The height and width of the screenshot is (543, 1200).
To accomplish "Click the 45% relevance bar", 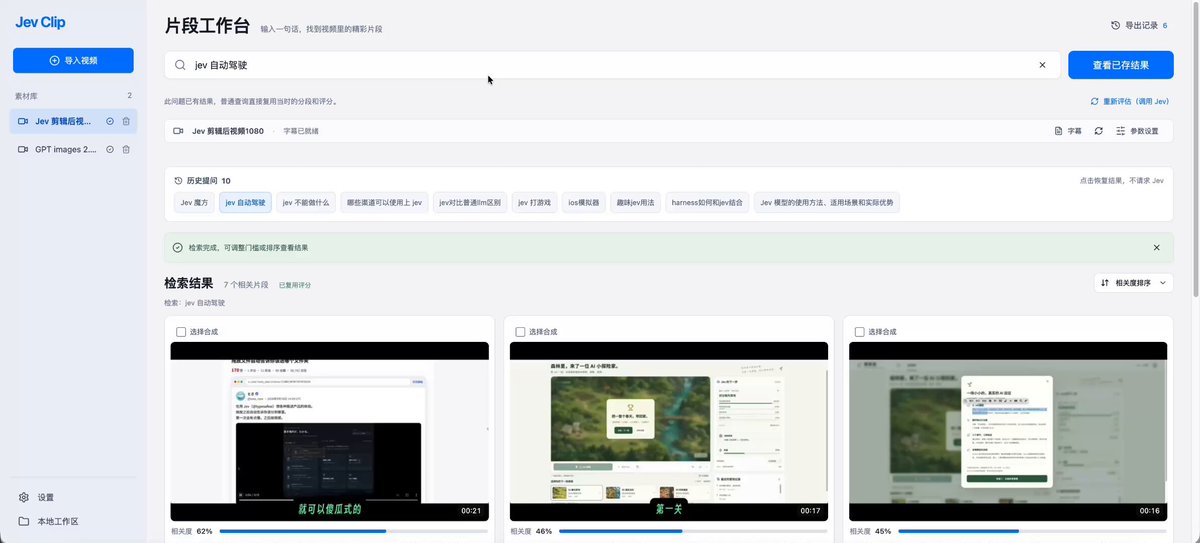I will click(x=1032, y=531).
